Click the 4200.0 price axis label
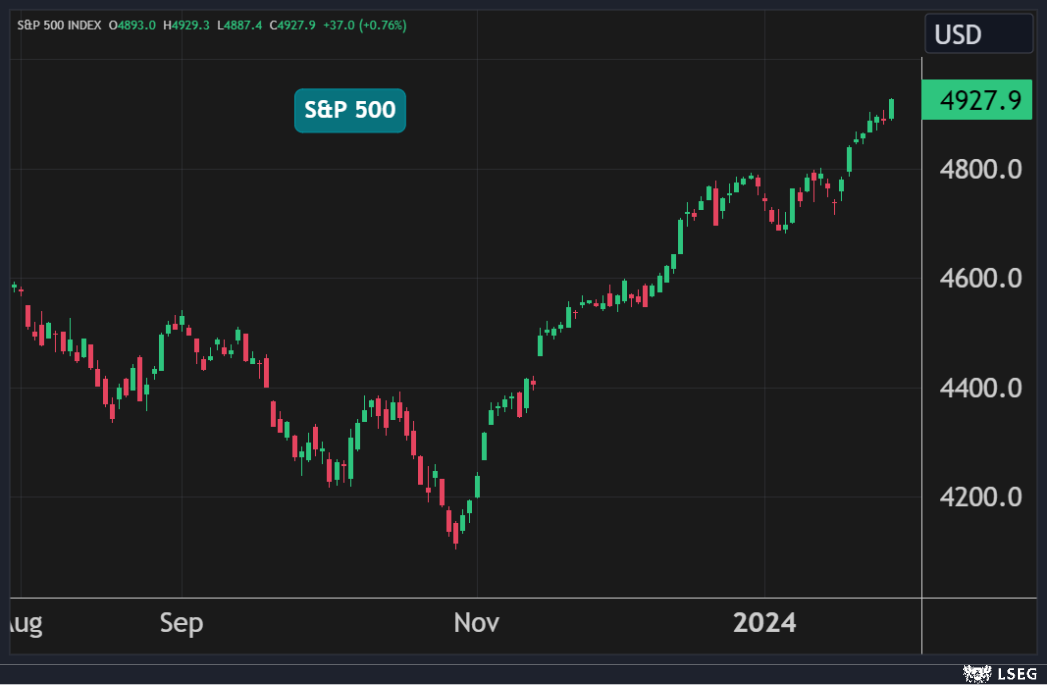Screen dimensions: 1047x685 [x=979, y=497]
